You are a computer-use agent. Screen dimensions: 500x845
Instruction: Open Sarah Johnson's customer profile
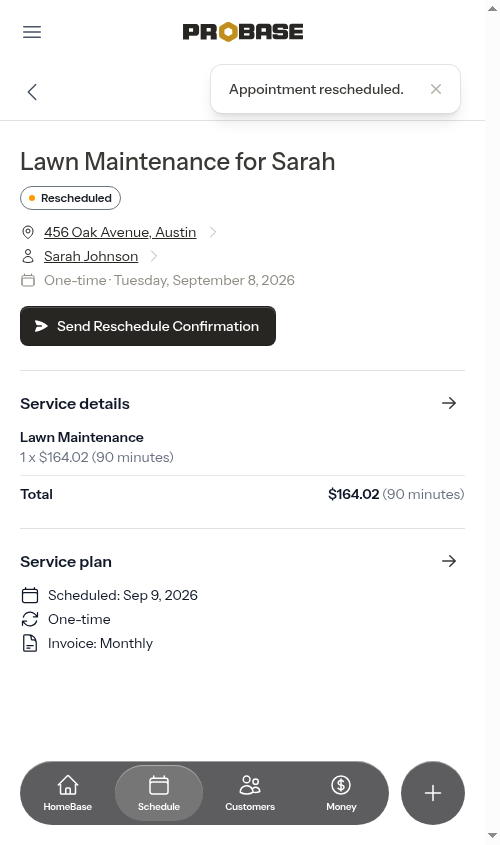[x=91, y=257]
